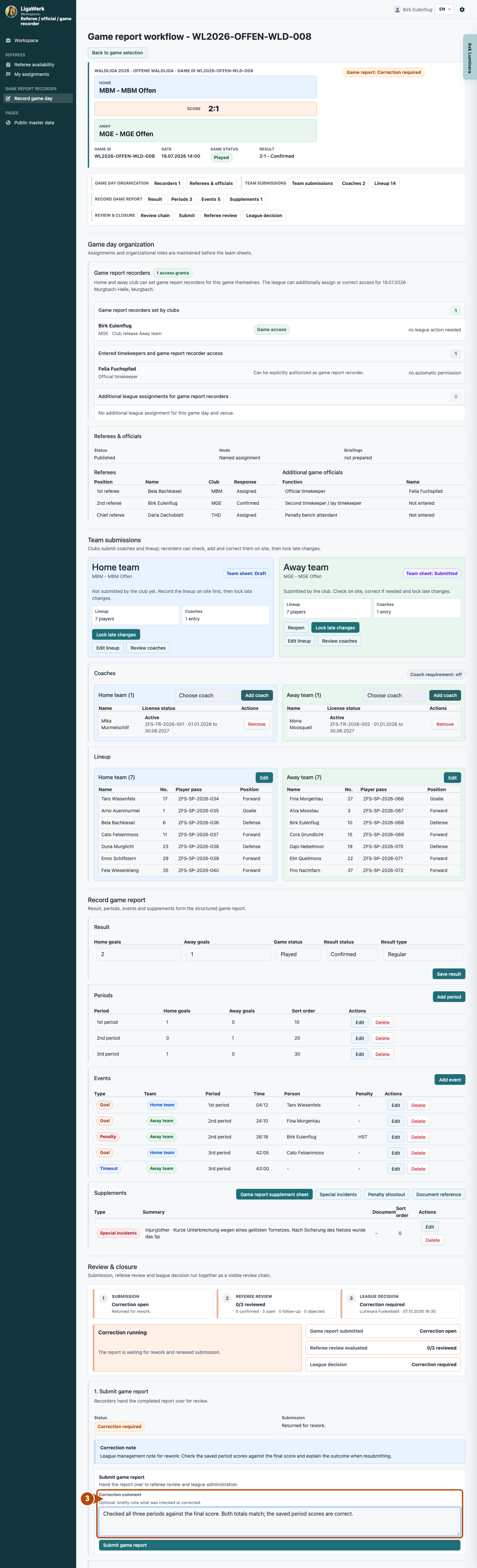The width and height of the screenshot is (477, 1568).
Task: Click the Submit game report button
Action: click(x=279, y=1545)
